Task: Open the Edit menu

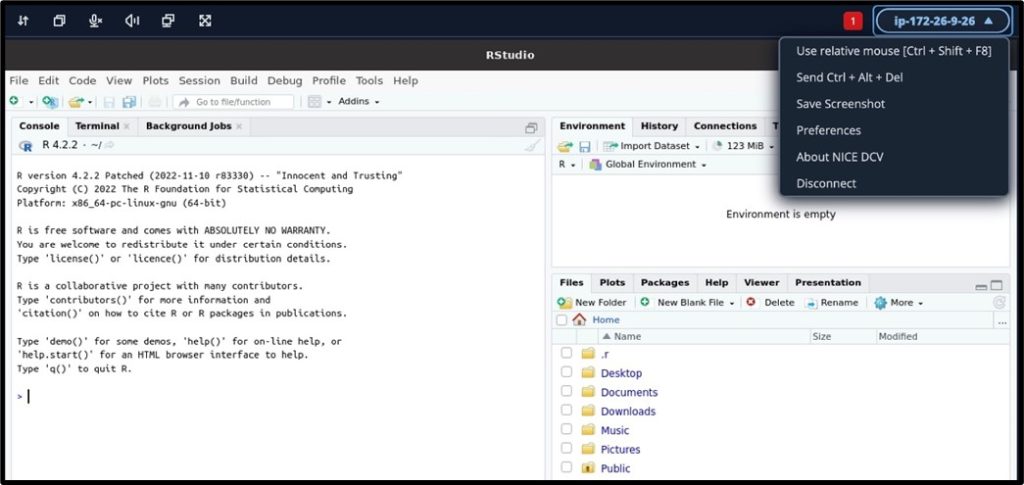Action: pyautogui.click(x=48, y=81)
